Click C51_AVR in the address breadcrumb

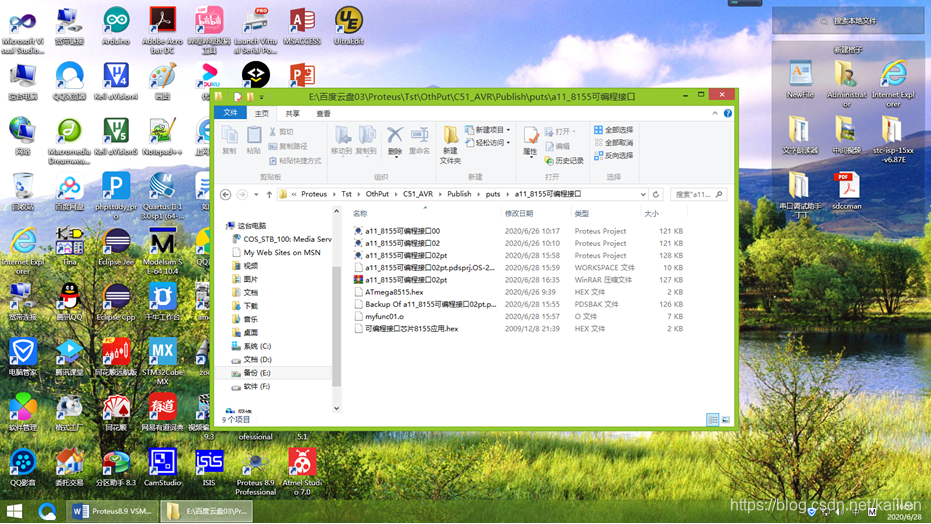[417, 194]
